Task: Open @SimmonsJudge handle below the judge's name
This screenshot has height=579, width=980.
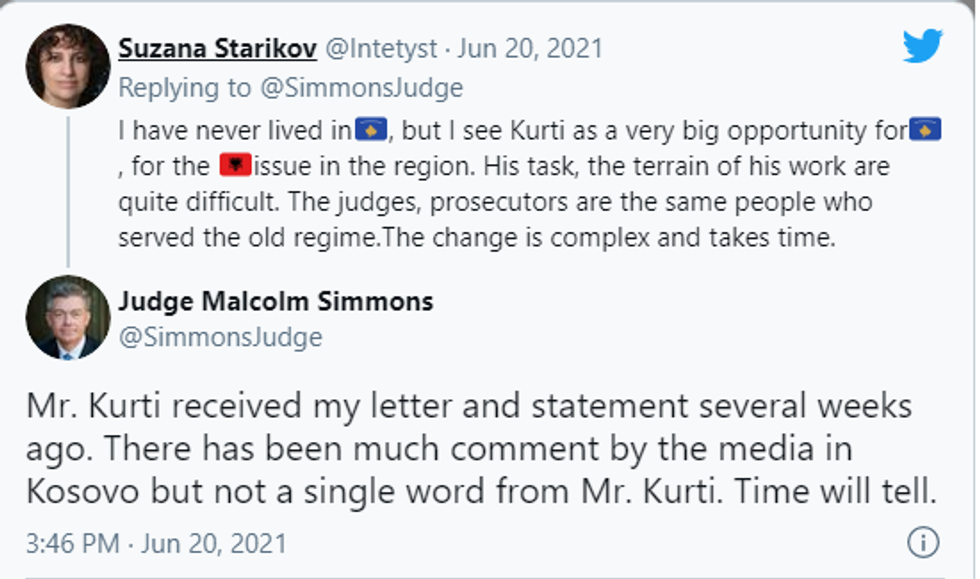Action: (220, 337)
